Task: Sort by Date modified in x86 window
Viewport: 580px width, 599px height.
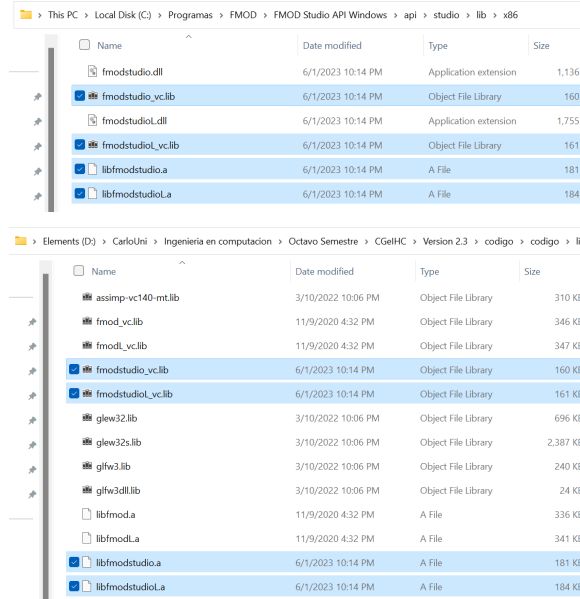Action: pos(332,45)
